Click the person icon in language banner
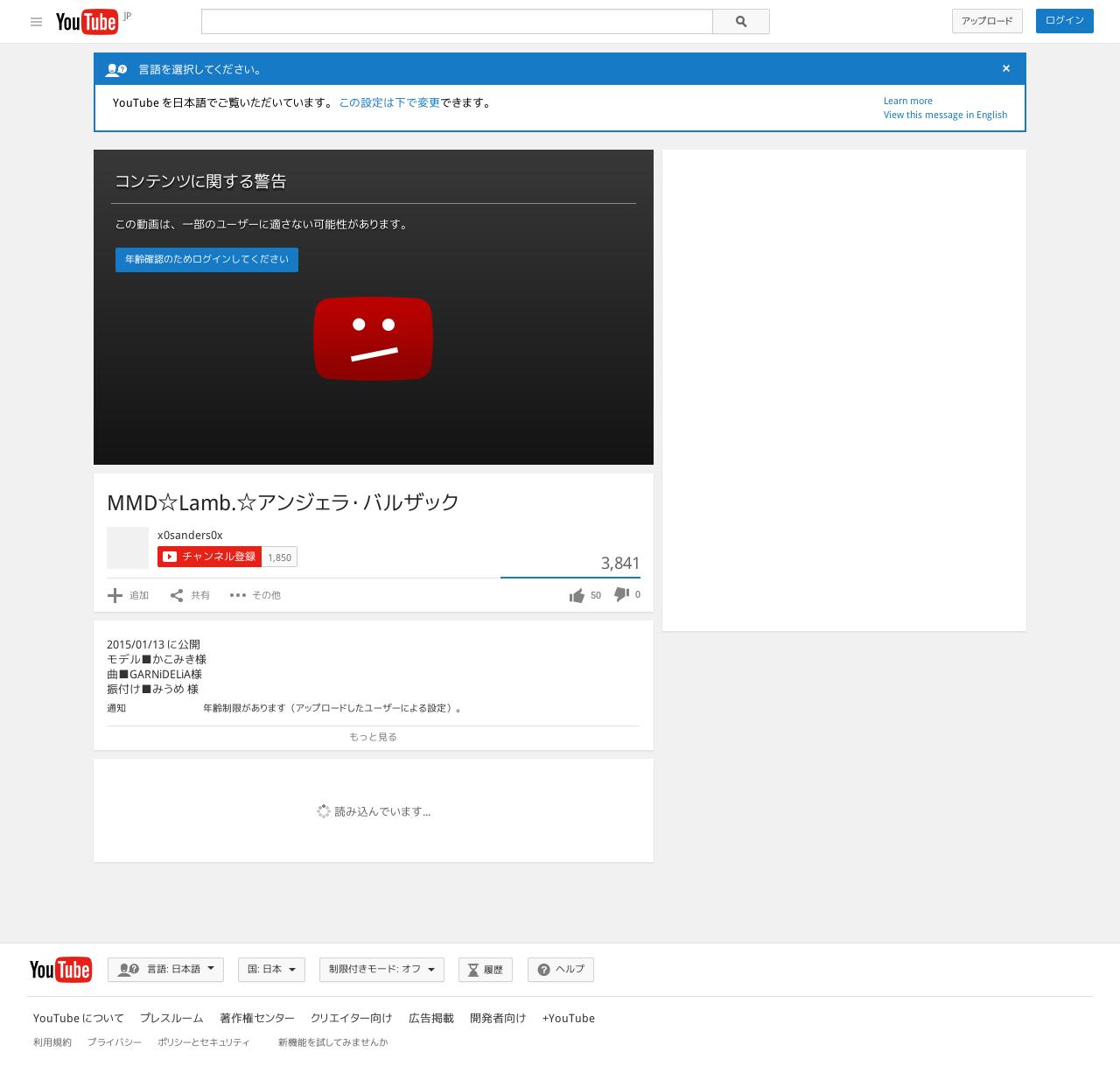This screenshot has width=1120, height=1066. pyautogui.click(x=116, y=69)
